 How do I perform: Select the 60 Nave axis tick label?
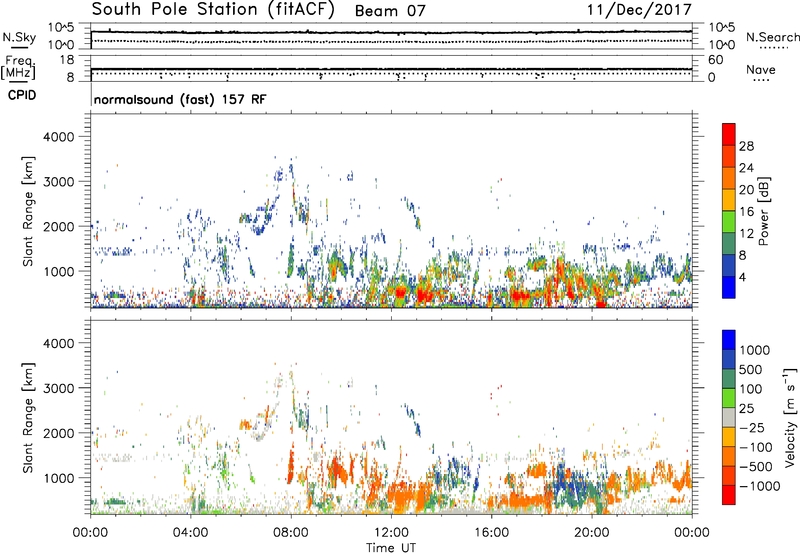pos(716,60)
